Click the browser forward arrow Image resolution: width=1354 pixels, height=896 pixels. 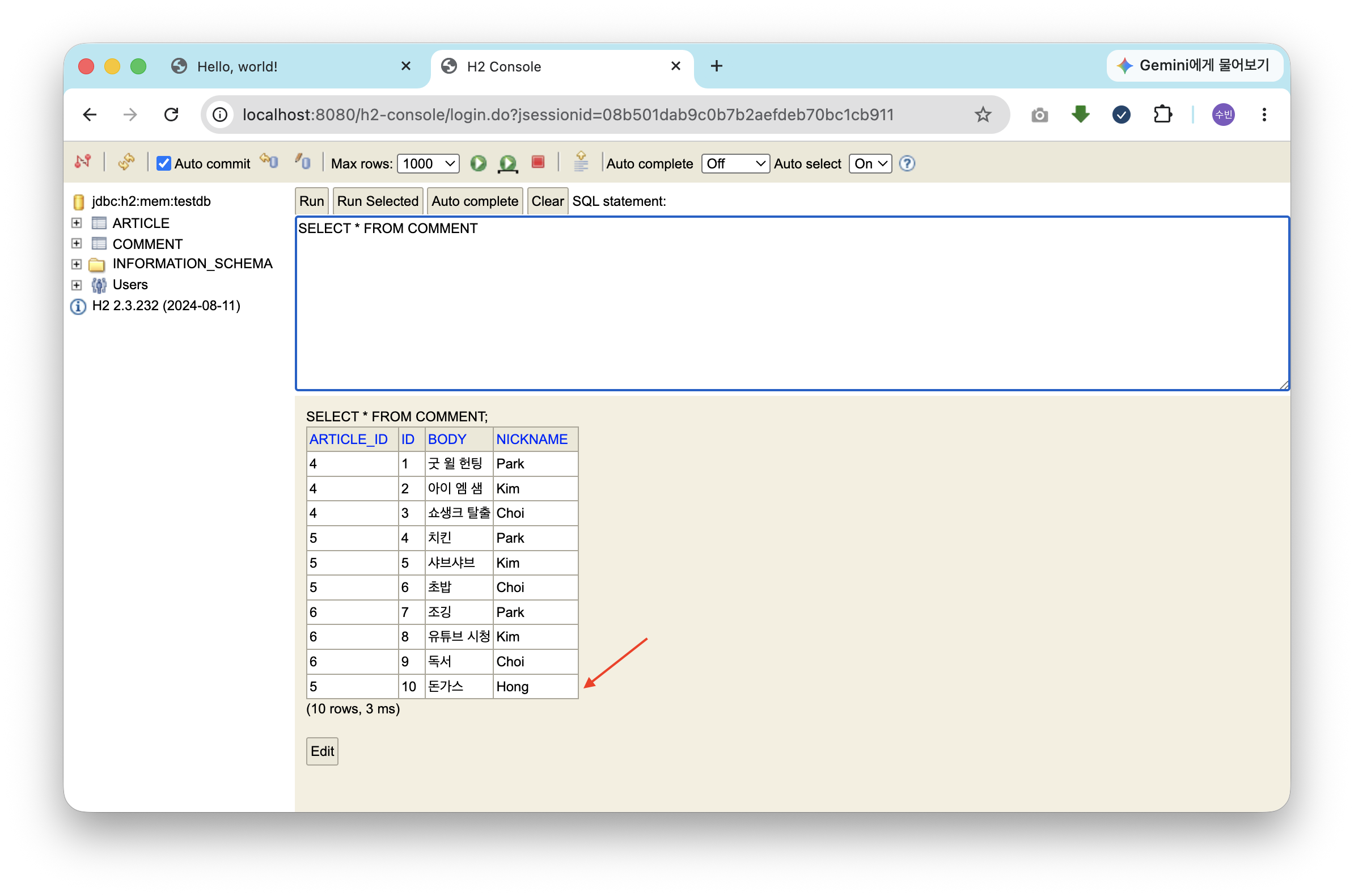coord(130,115)
